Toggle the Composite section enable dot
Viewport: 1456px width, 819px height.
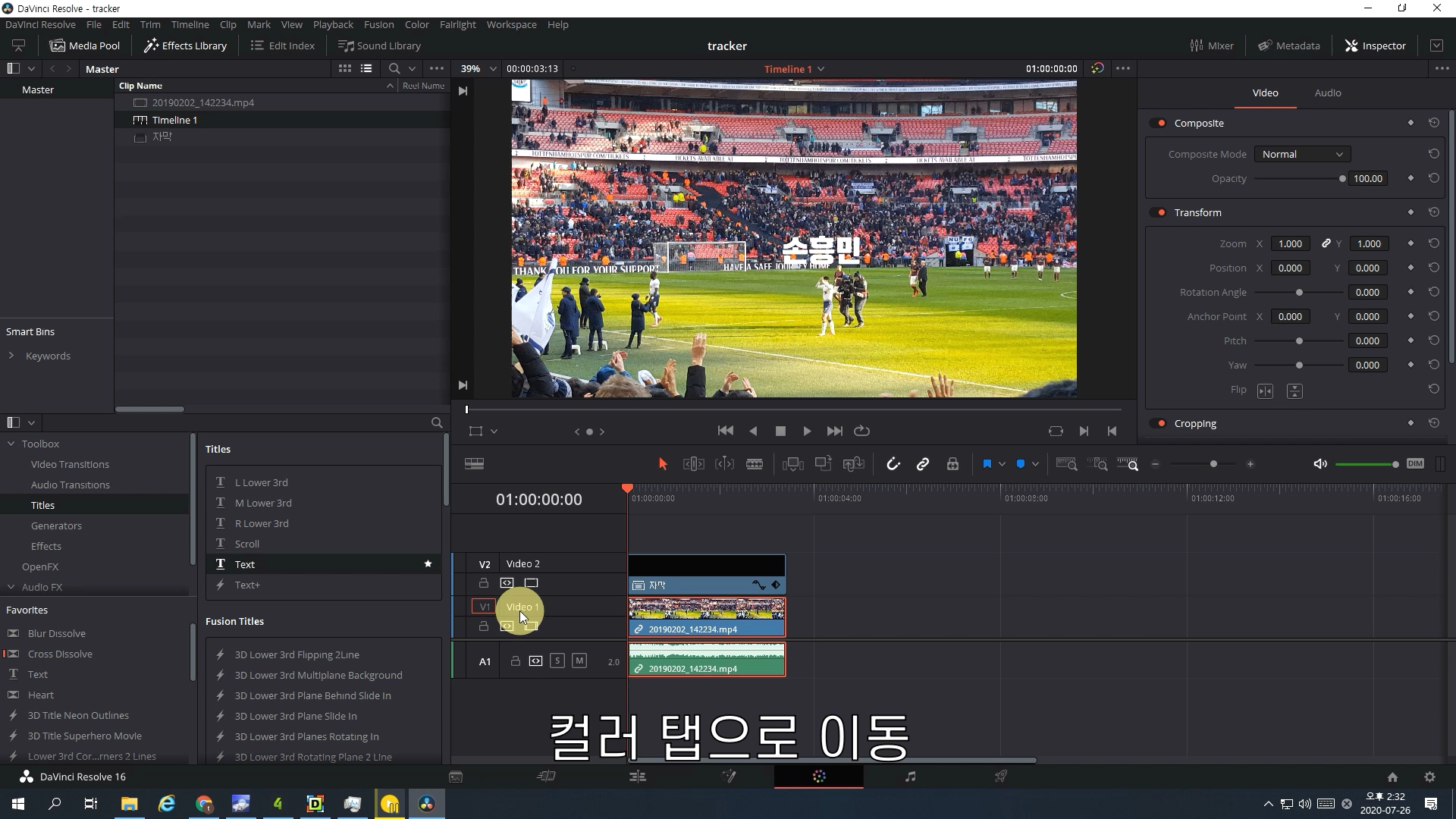(1160, 123)
